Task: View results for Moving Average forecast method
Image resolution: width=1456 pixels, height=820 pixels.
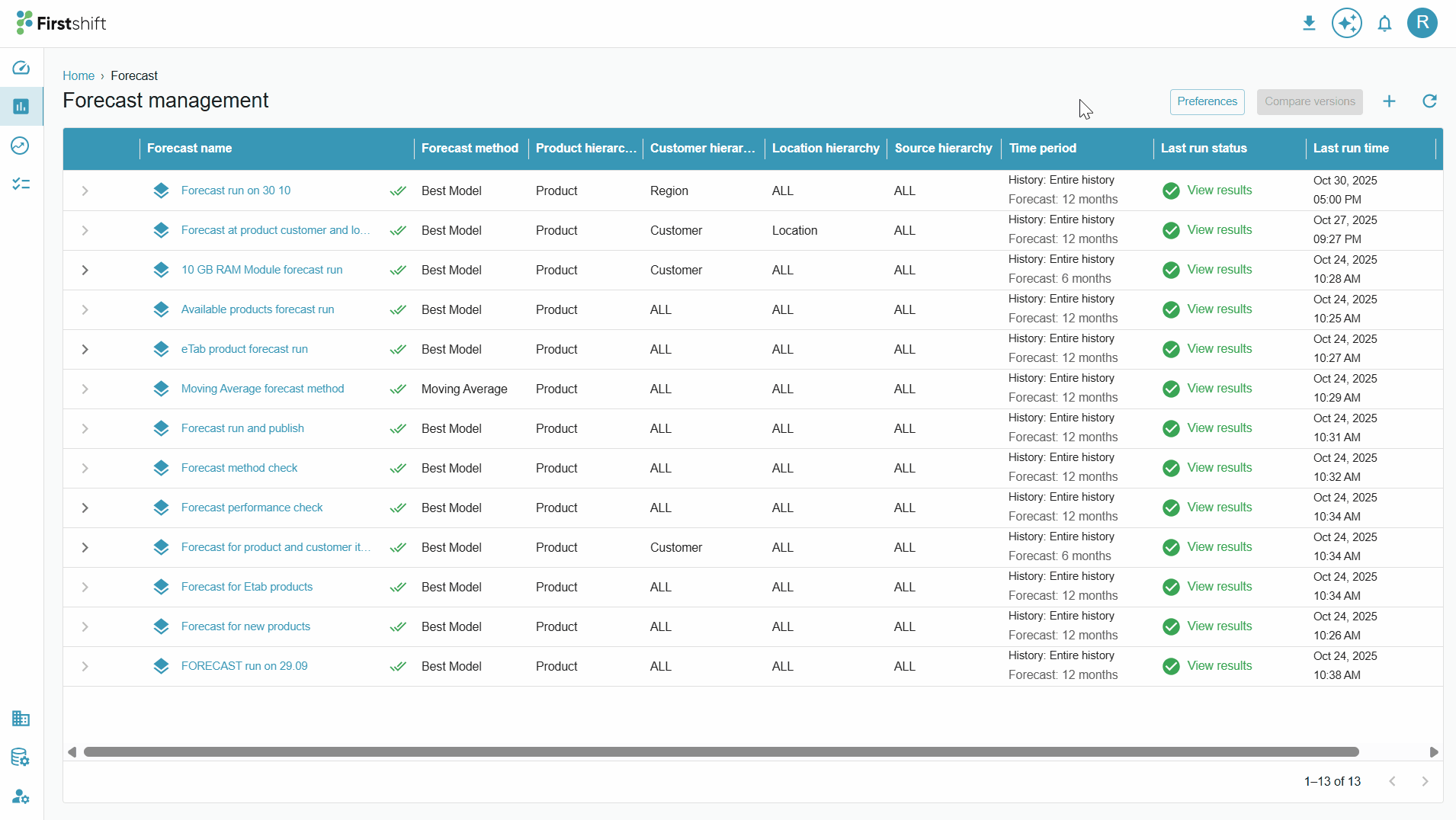Action: (1219, 389)
